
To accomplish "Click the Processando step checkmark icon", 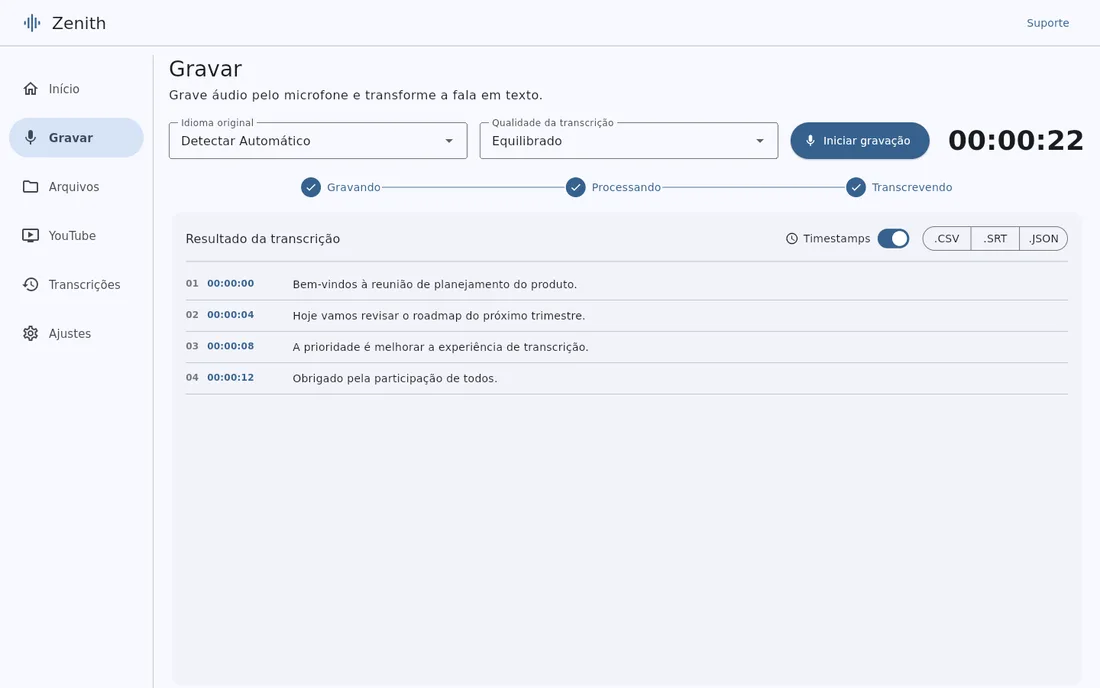I will (575, 187).
